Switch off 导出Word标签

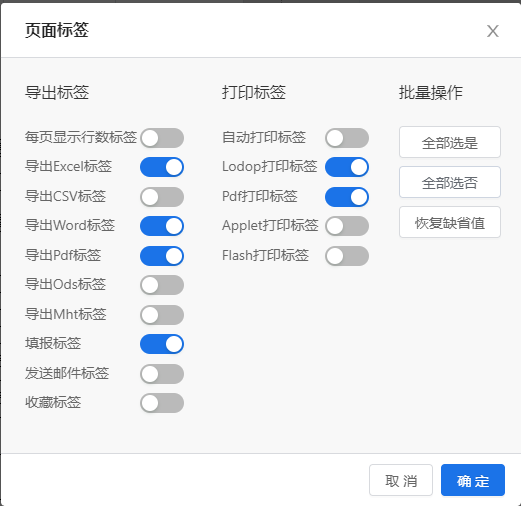click(x=162, y=226)
